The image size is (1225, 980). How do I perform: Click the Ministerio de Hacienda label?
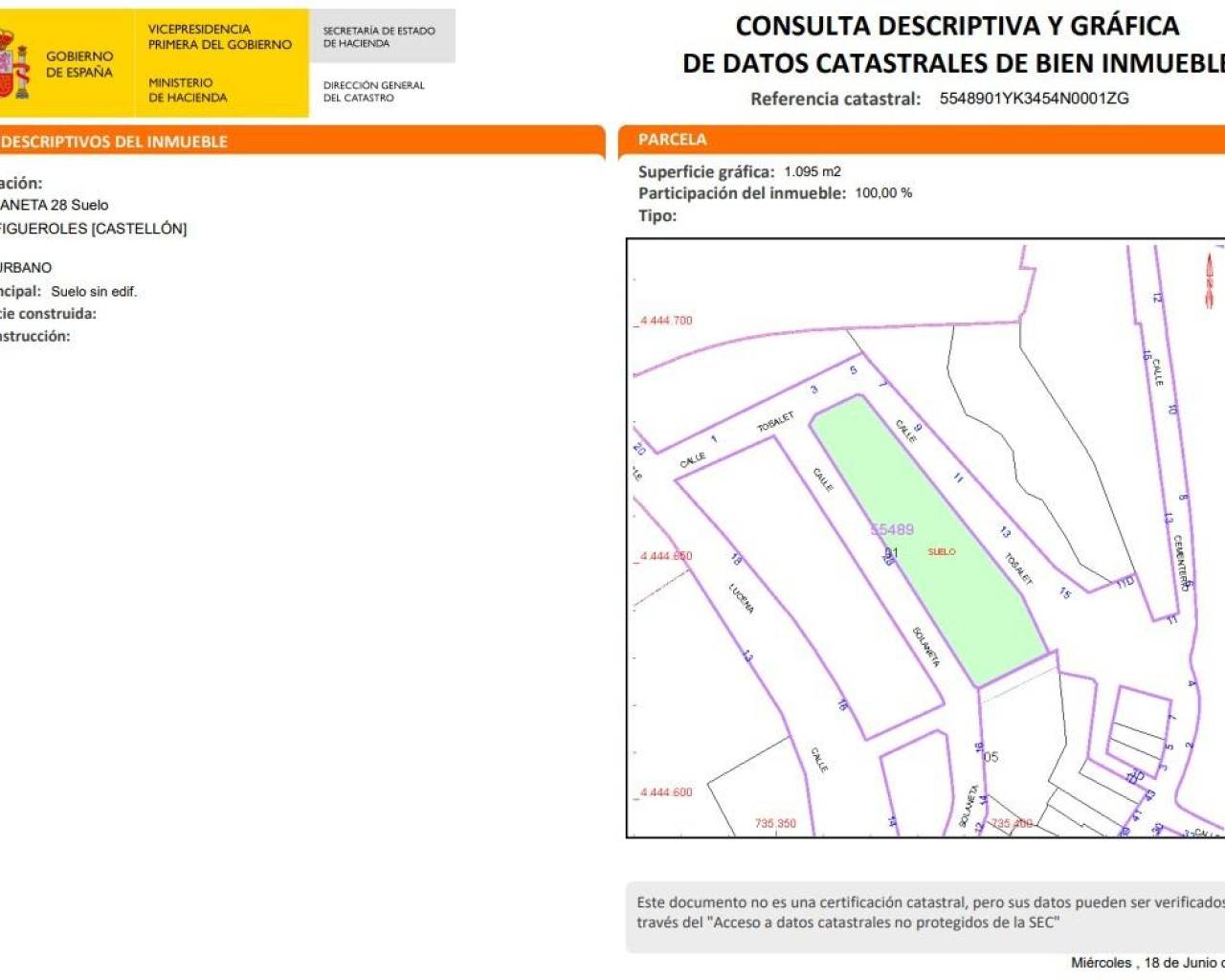[188, 90]
